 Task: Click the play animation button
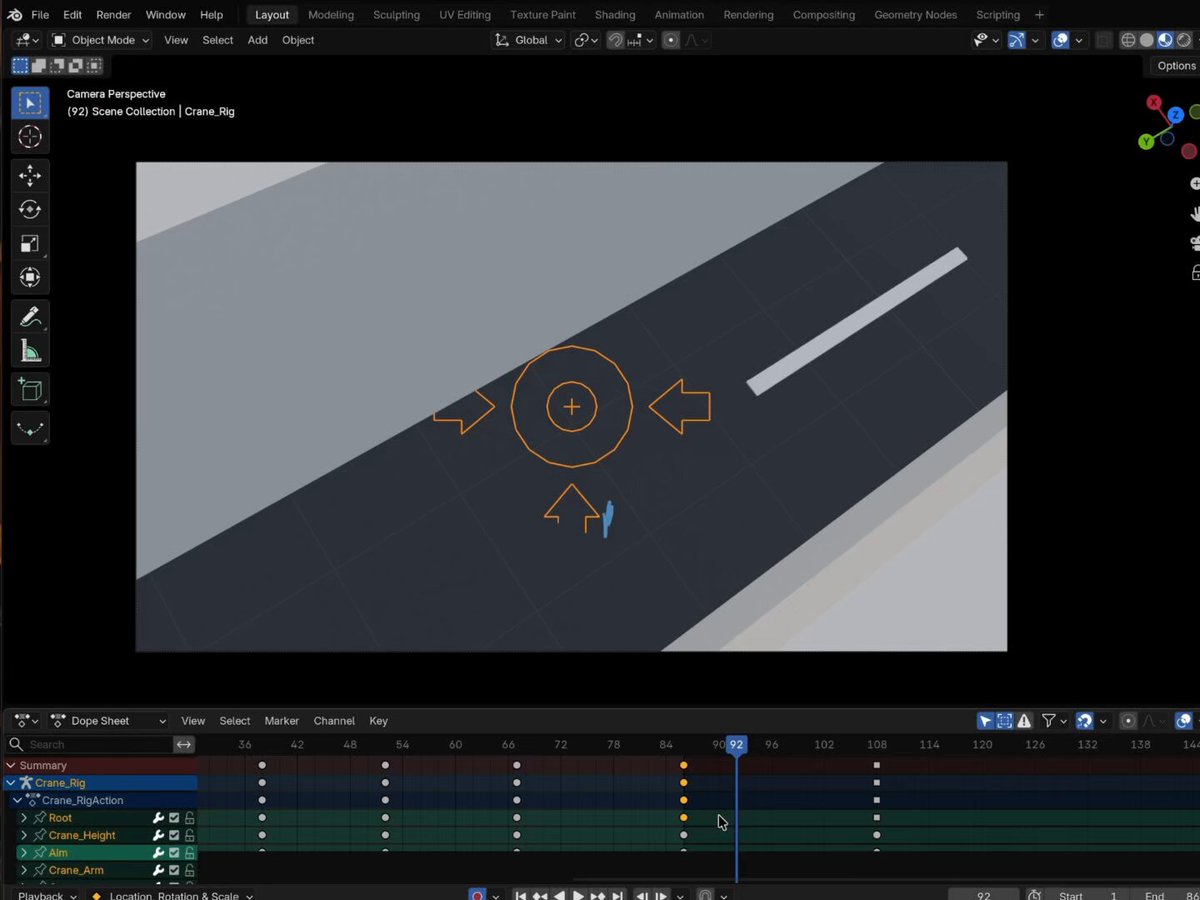click(578, 896)
